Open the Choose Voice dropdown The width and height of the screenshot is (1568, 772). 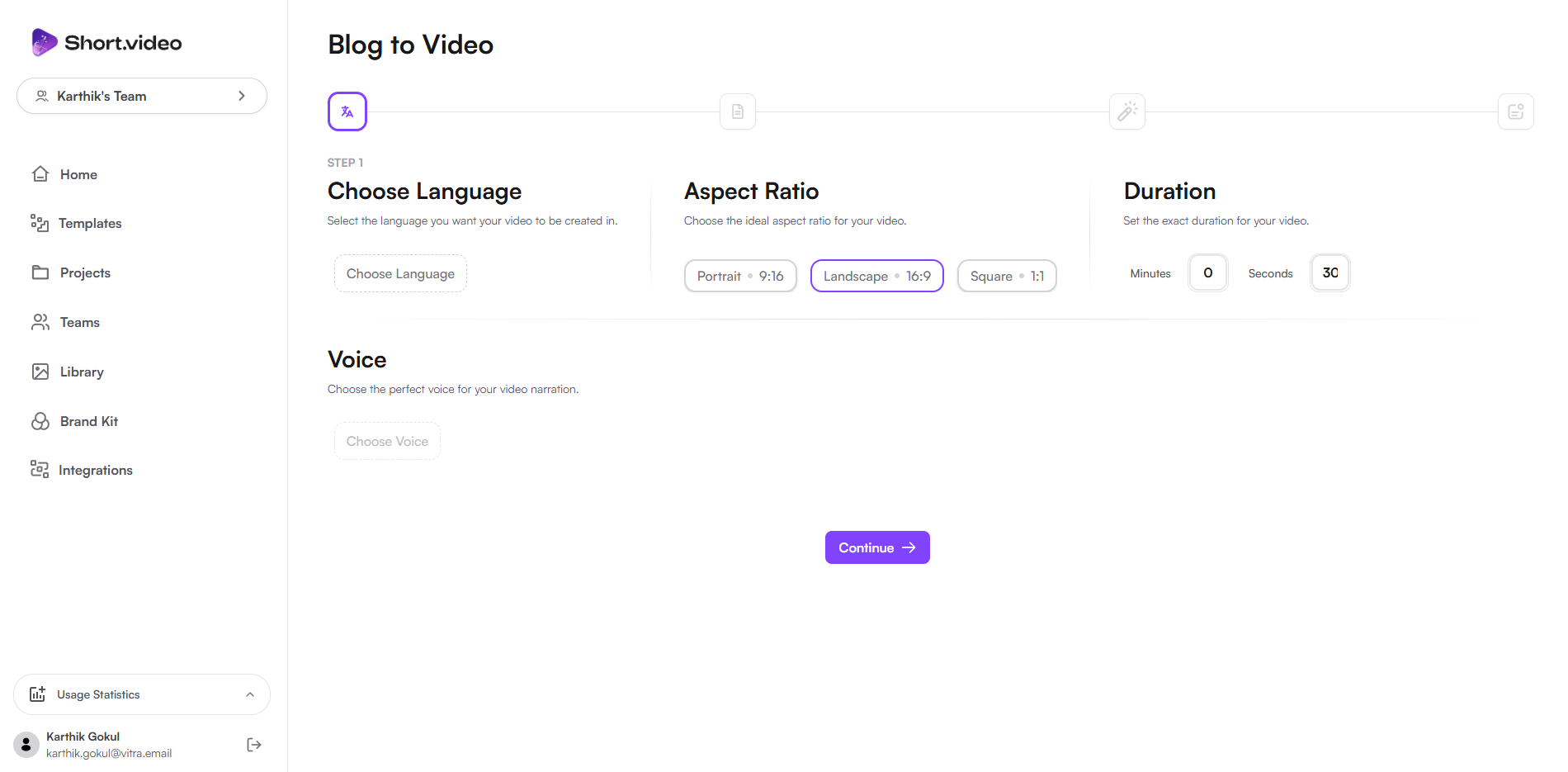(387, 441)
